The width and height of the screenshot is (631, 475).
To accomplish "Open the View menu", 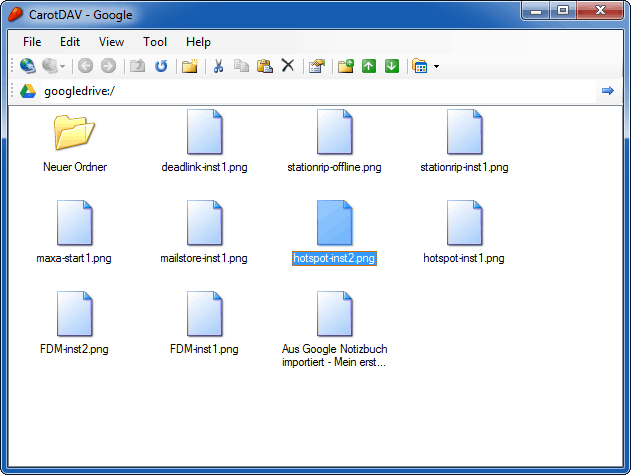I will tap(111, 42).
